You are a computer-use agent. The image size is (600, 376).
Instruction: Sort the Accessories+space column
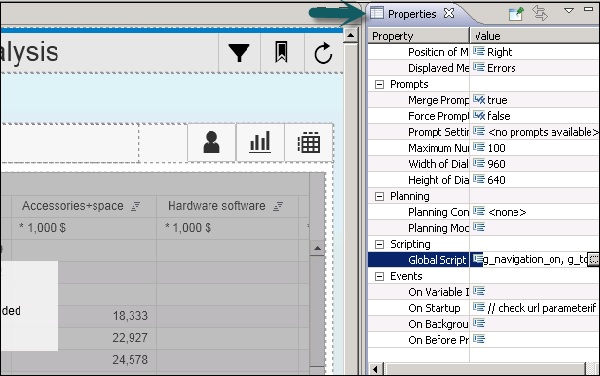[x=135, y=207]
